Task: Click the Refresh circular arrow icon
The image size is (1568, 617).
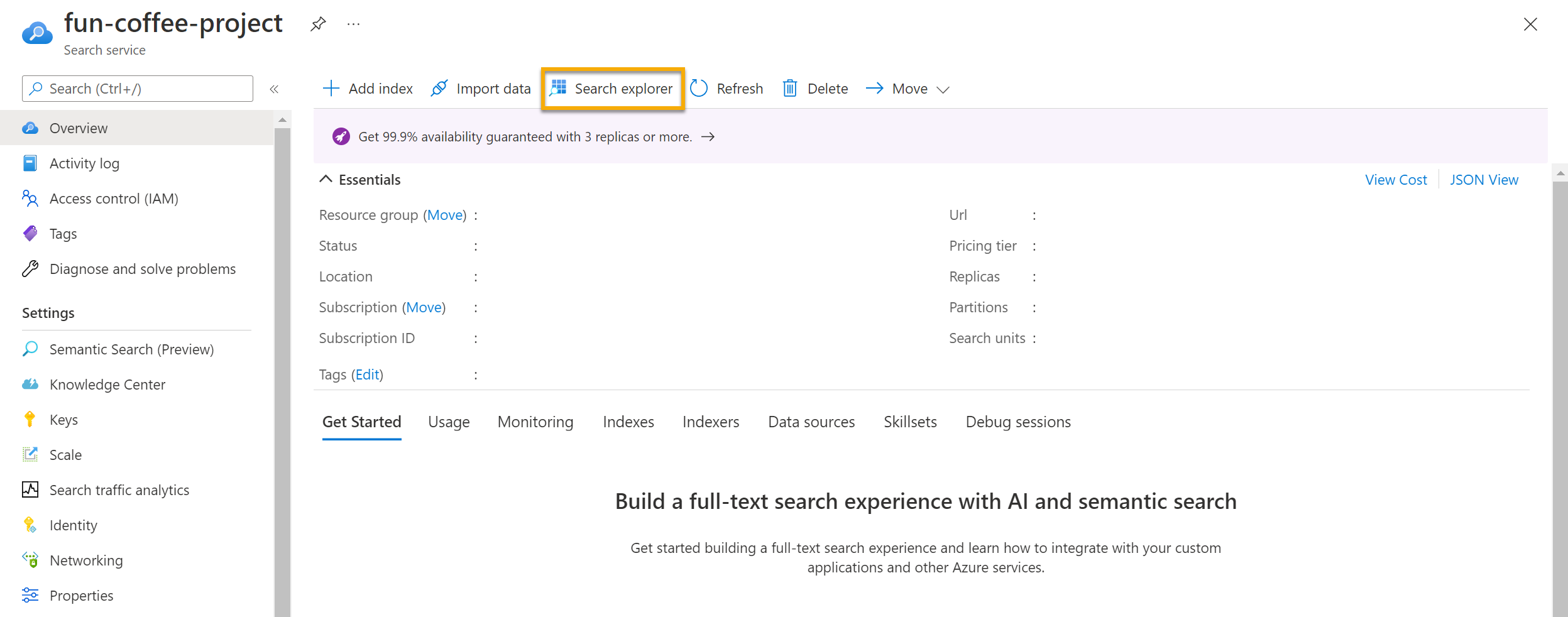Action: coord(699,89)
